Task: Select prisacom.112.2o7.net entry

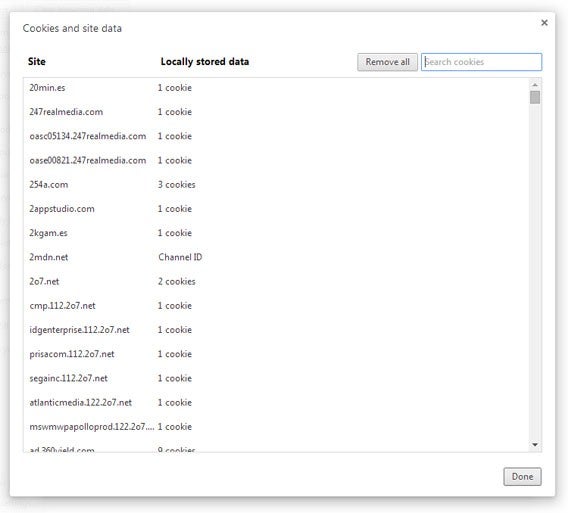Action: click(x=276, y=354)
